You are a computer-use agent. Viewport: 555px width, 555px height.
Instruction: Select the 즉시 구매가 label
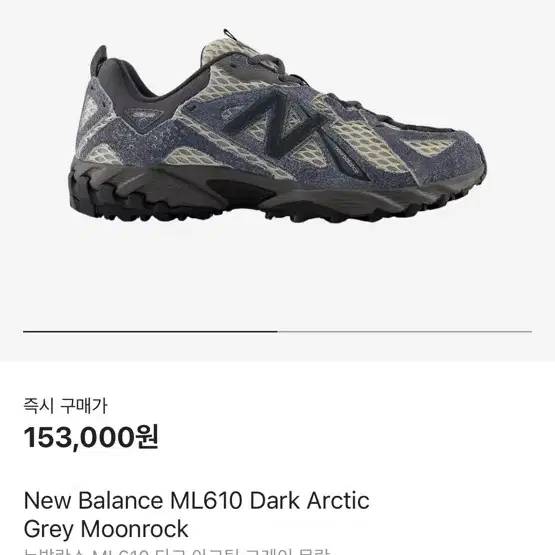pos(65,406)
